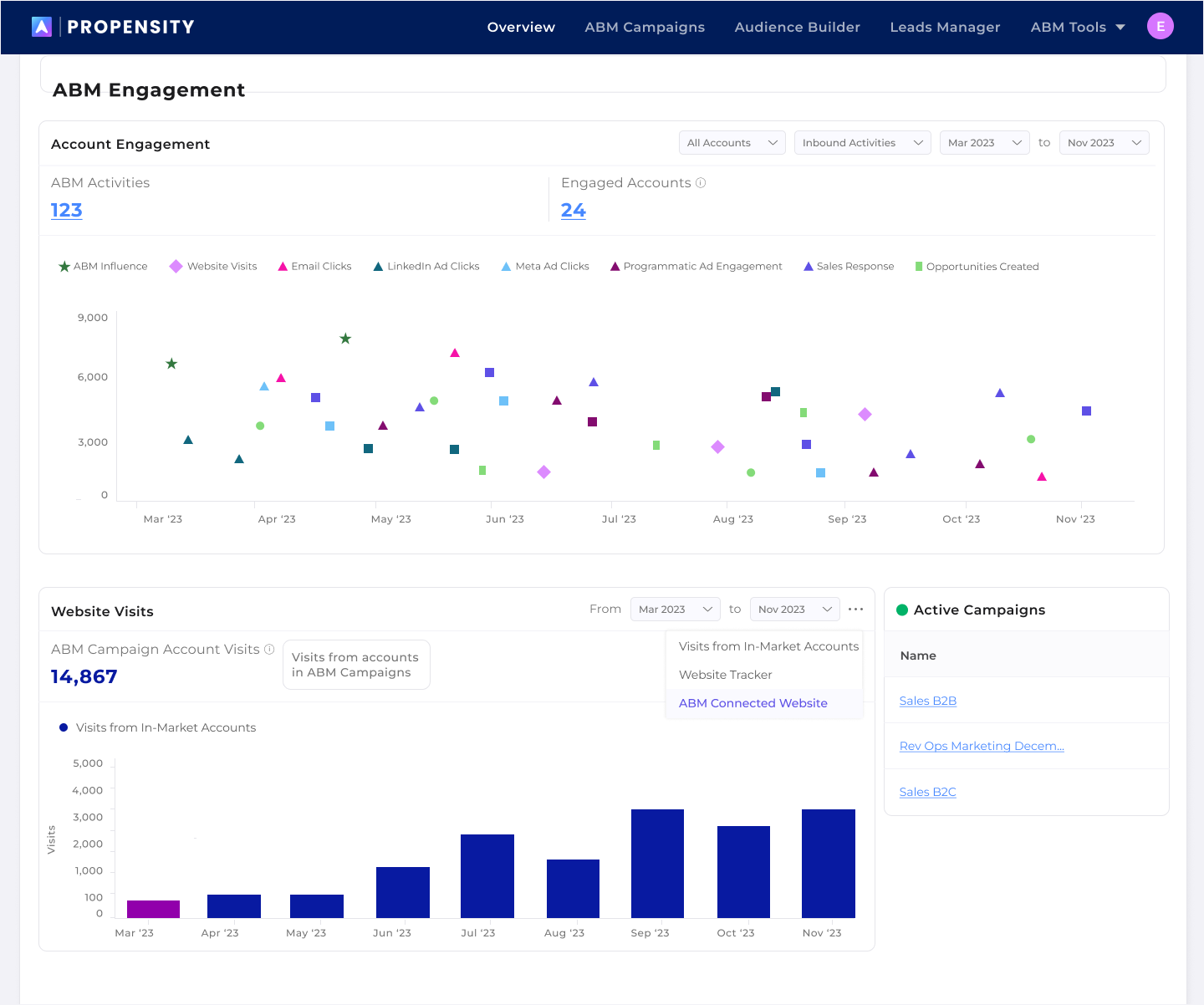Open the Inbound Activities dropdown
This screenshot has width=1204, height=1005.
tap(863, 143)
